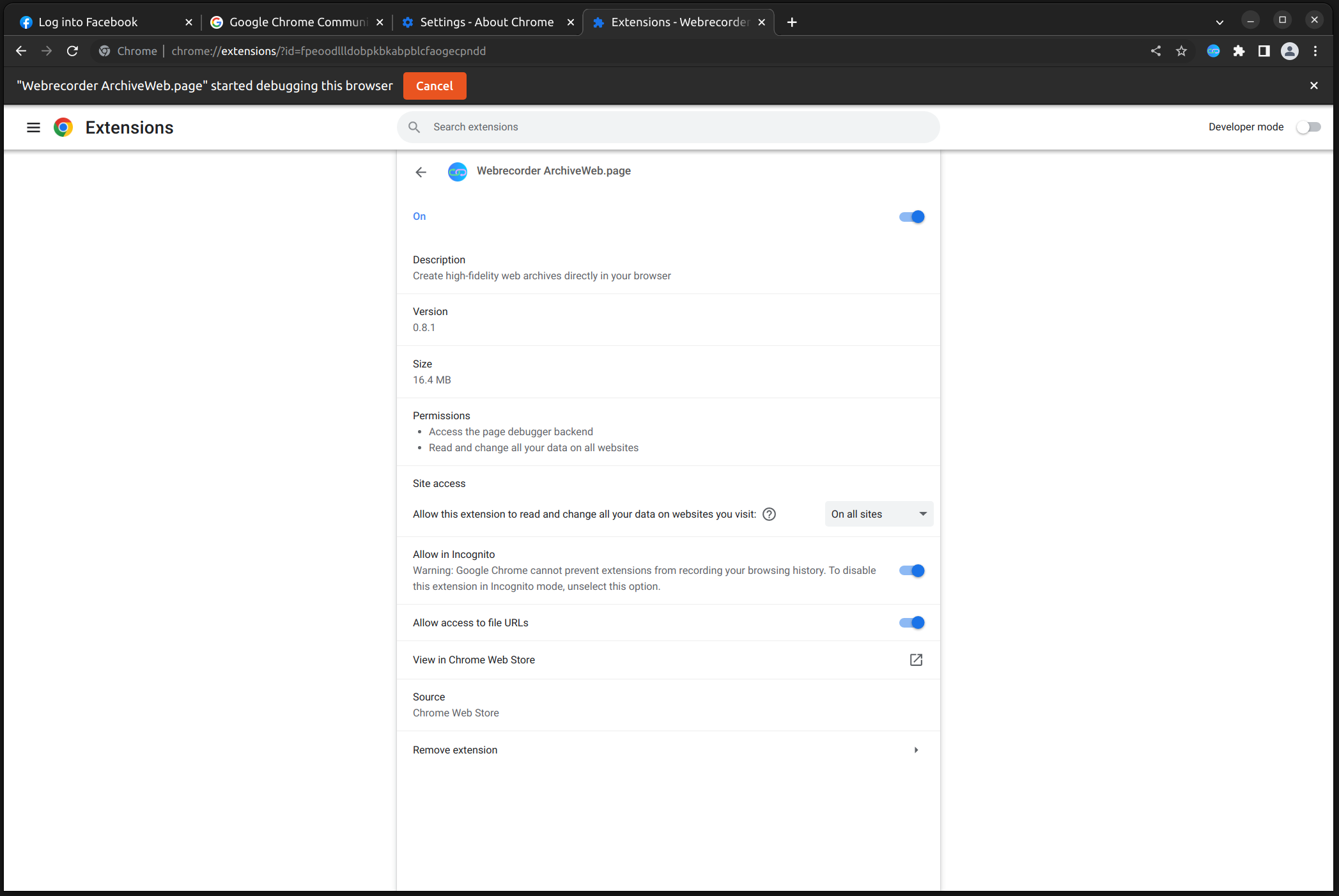
Task: Open View in Chrome Web Store link
Action: (916, 660)
